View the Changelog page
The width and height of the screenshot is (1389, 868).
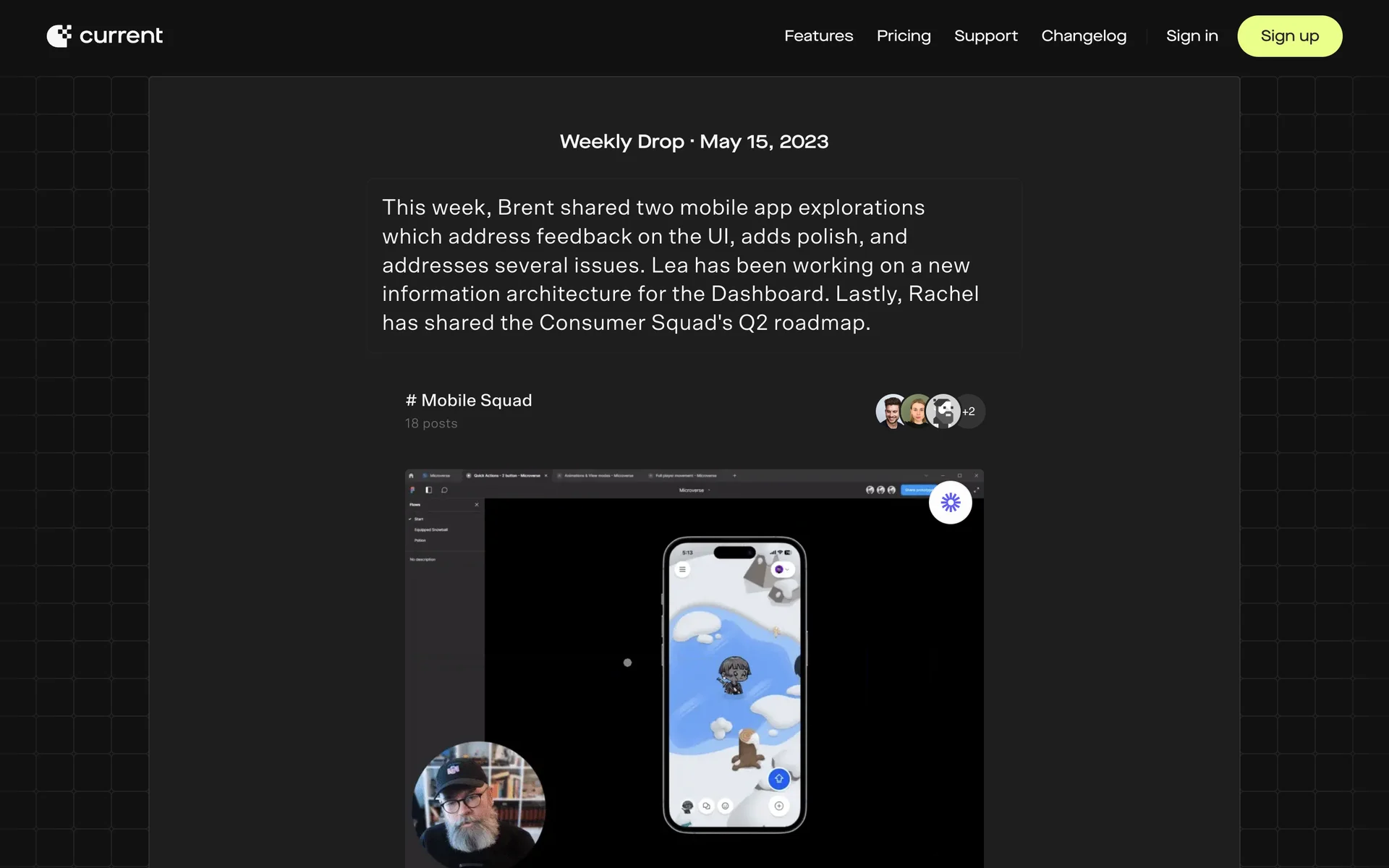pos(1084,35)
